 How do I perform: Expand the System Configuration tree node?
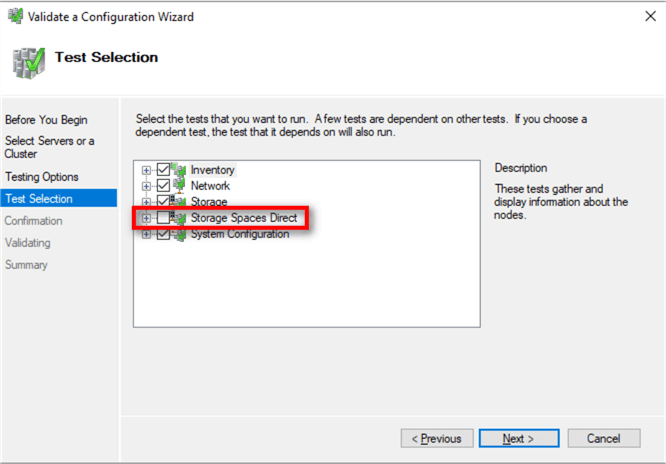[x=146, y=234]
